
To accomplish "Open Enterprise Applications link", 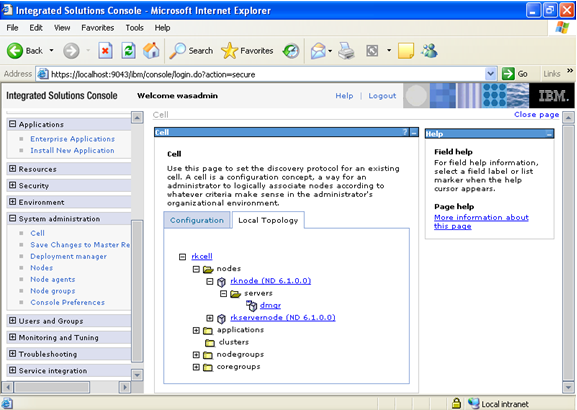I will pos(72,139).
